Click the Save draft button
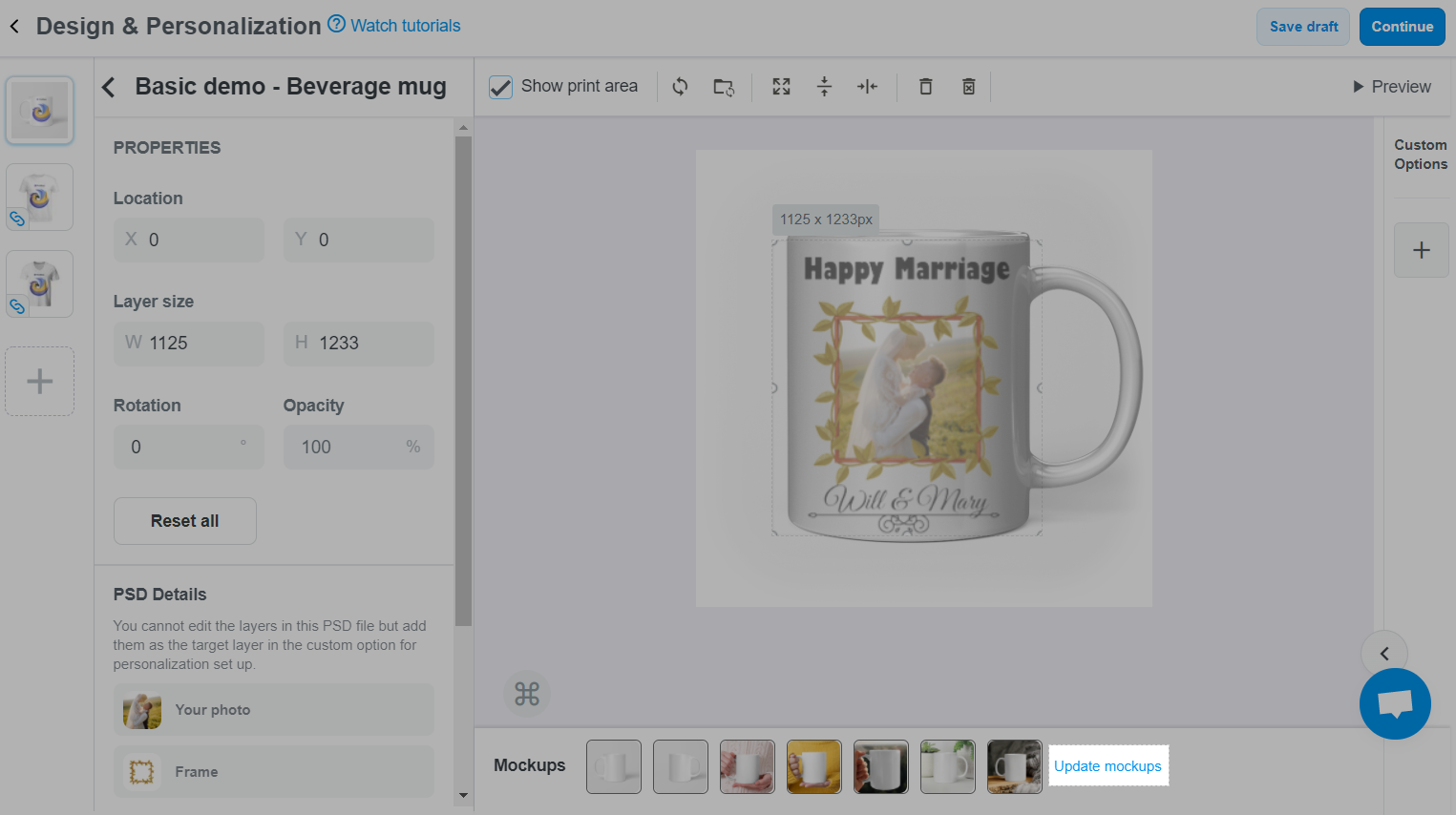Image resolution: width=1456 pixels, height=815 pixels. tap(1303, 27)
